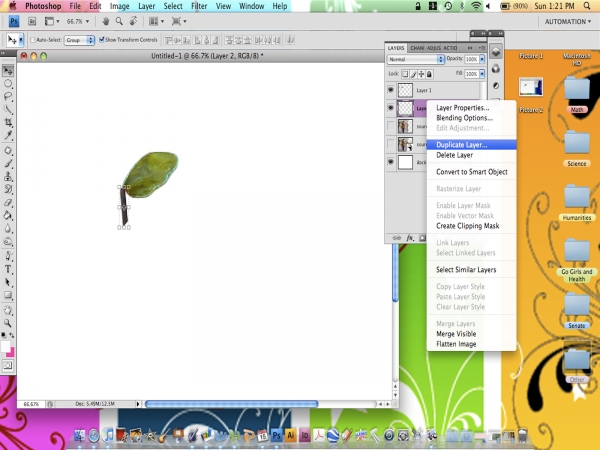Choose Convert to Smart Object
Screen dimensions: 600x450
pyautogui.click(x=472, y=172)
